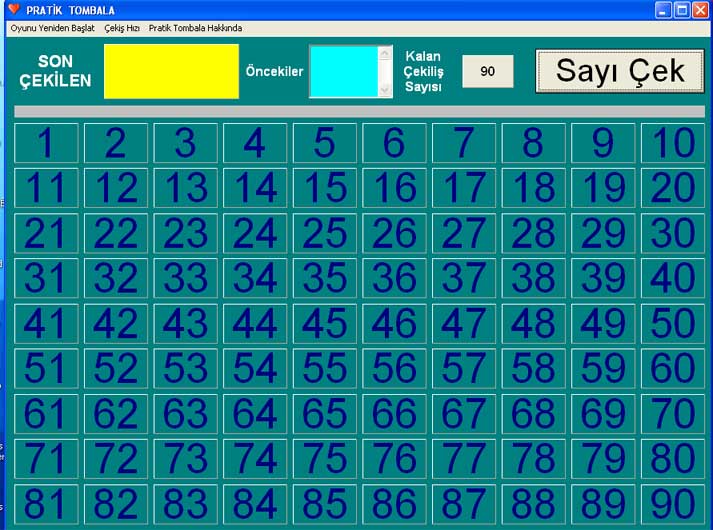Pick number tile 43

pos(186,324)
